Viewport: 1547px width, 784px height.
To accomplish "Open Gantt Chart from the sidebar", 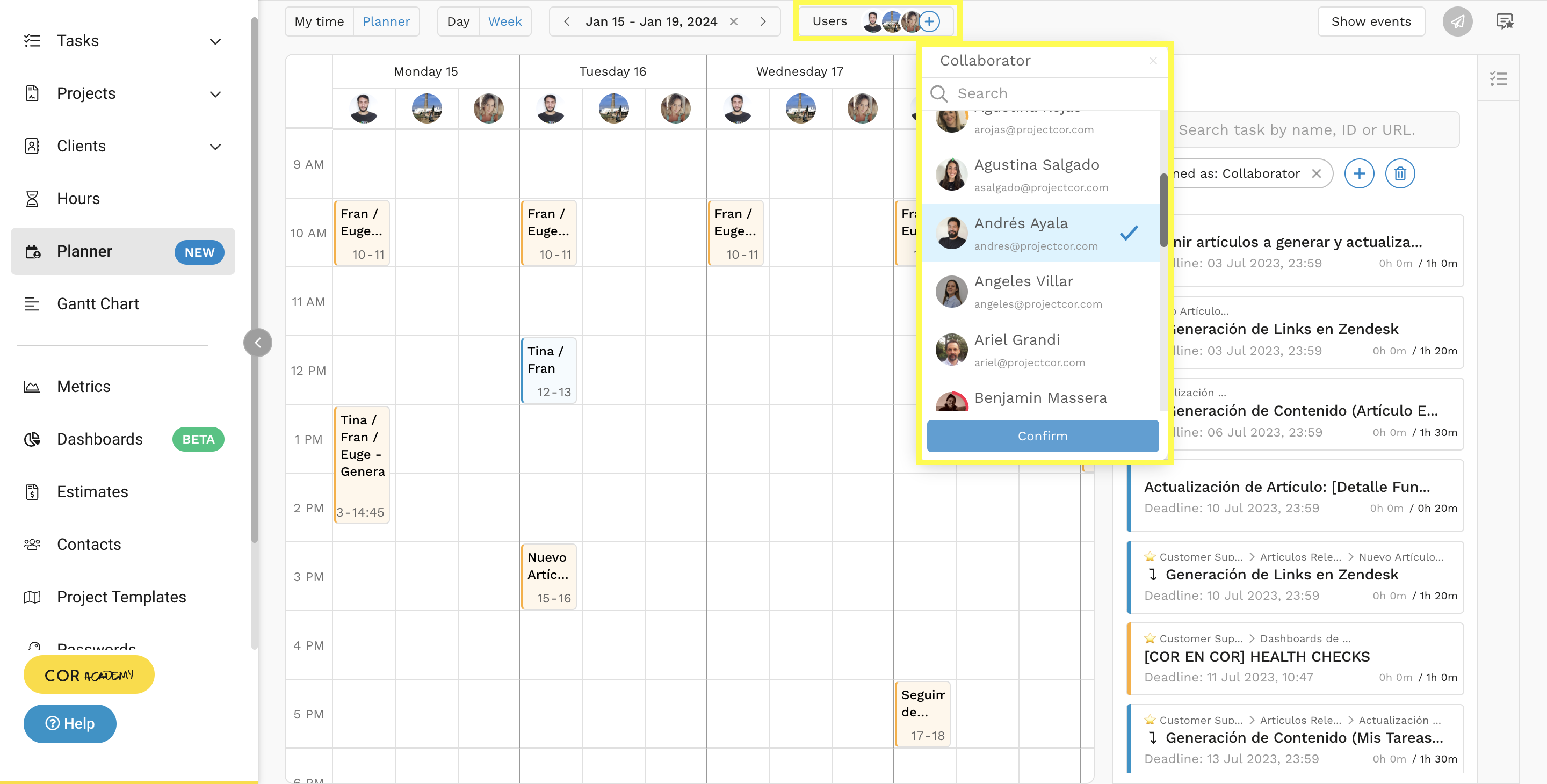I will [97, 303].
